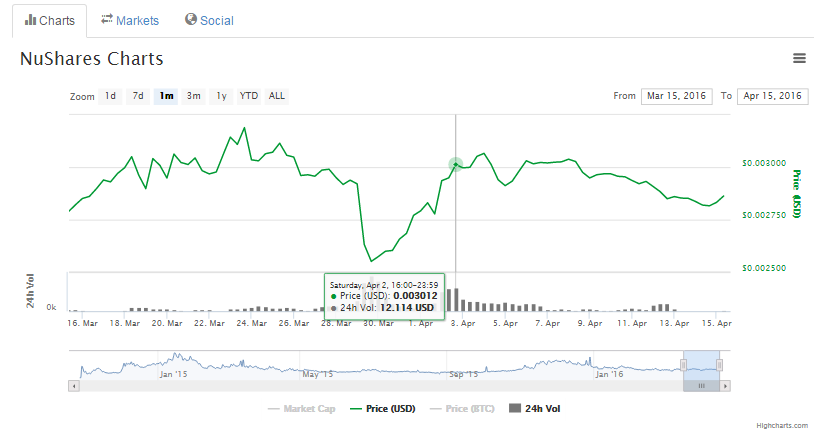Open the Highcharts.com credit link

click(x=782, y=426)
